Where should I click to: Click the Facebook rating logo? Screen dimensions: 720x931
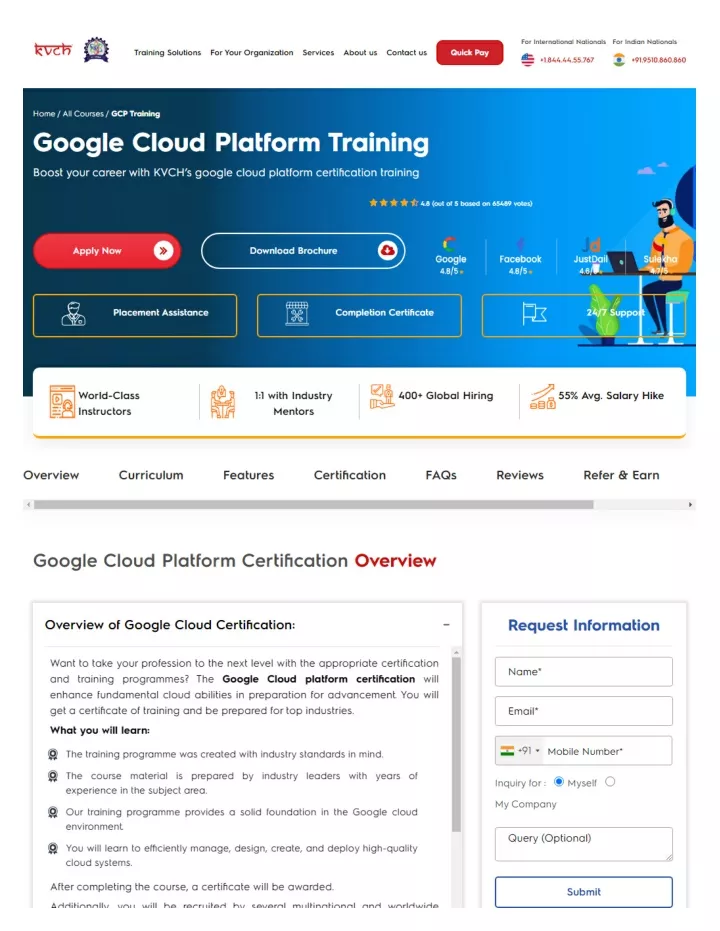(x=520, y=244)
